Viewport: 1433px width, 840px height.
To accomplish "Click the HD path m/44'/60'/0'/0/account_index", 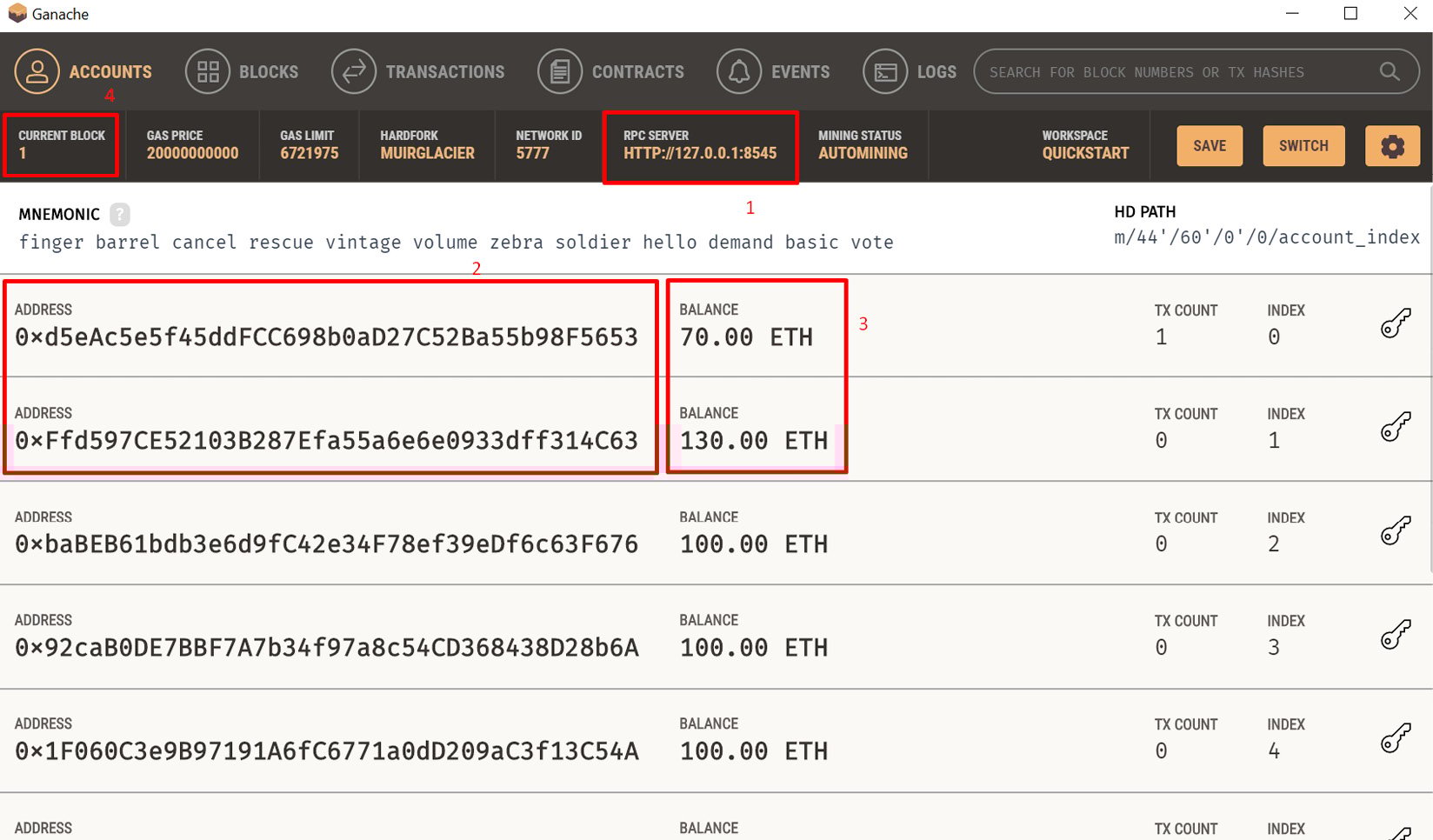I will coord(1267,237).
